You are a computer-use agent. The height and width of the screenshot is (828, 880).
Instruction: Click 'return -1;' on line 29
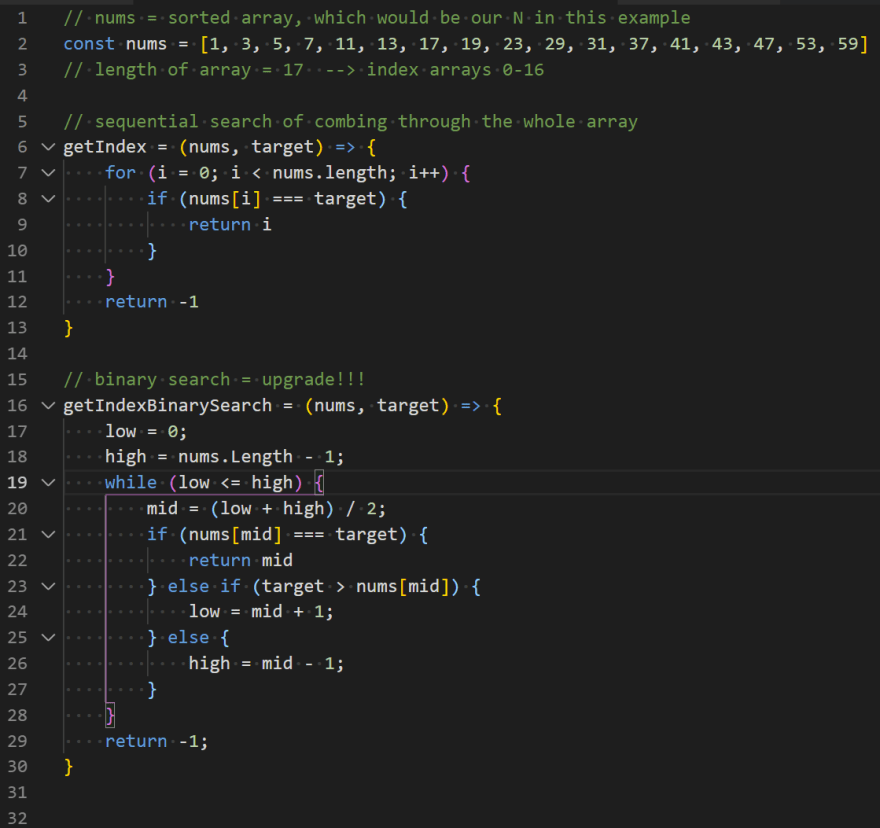pos(157,741)
